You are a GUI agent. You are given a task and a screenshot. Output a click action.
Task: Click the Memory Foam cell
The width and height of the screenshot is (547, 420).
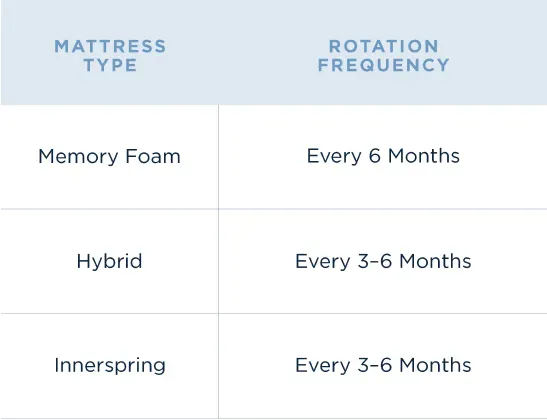tap(110, 156)
